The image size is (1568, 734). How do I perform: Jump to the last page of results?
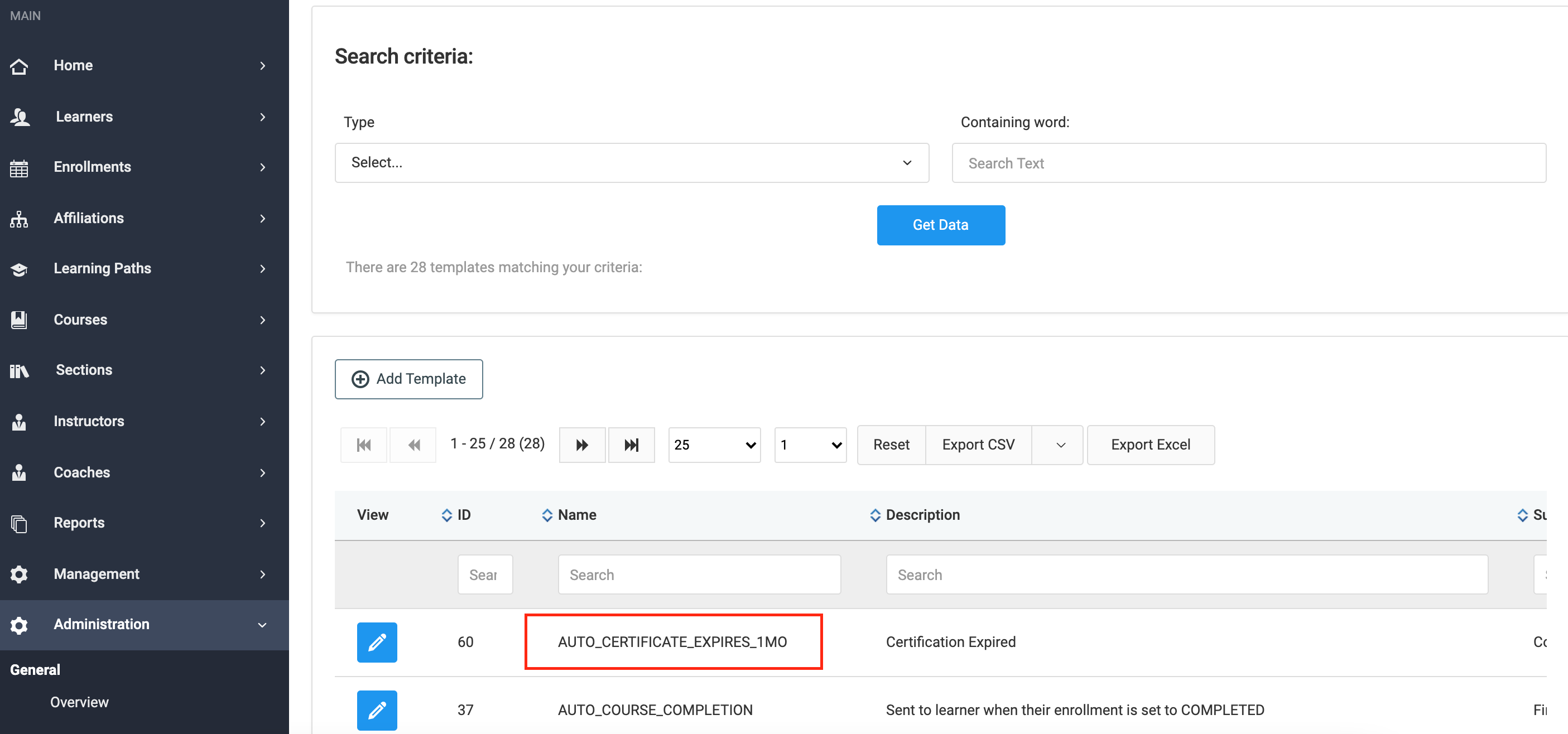pos(631,445)
